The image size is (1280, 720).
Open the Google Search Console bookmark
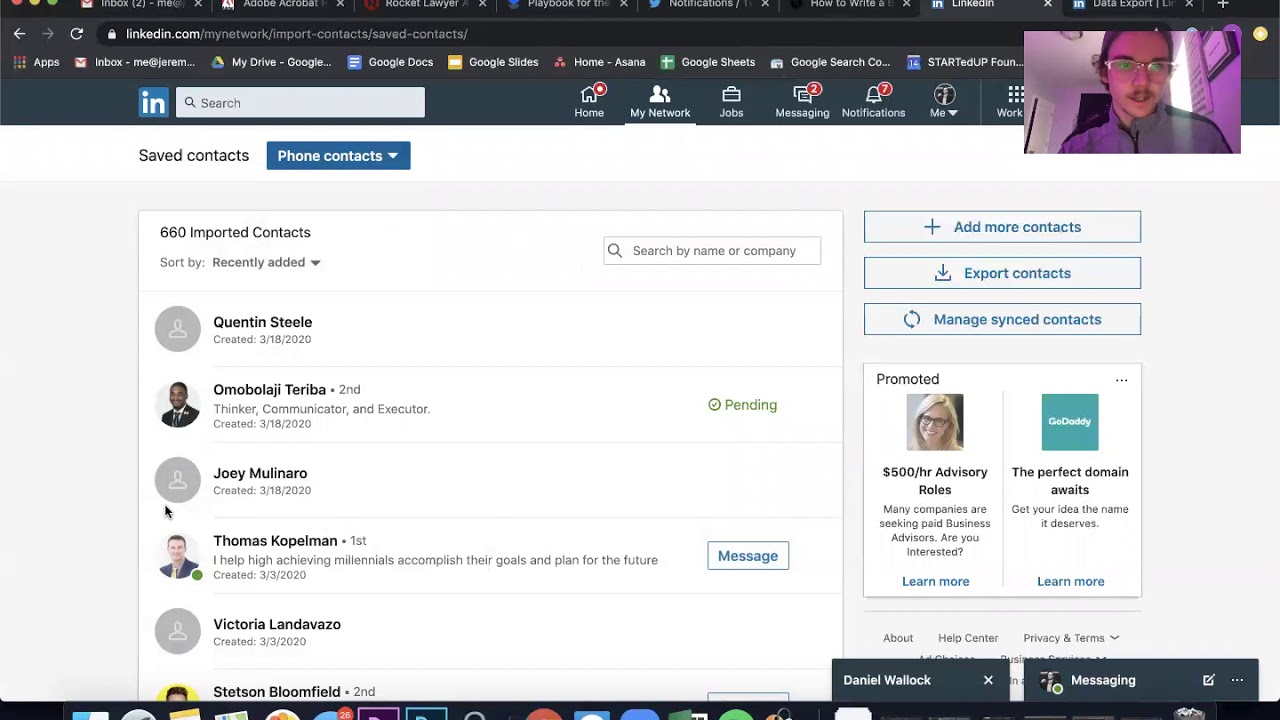coord(830,62)
